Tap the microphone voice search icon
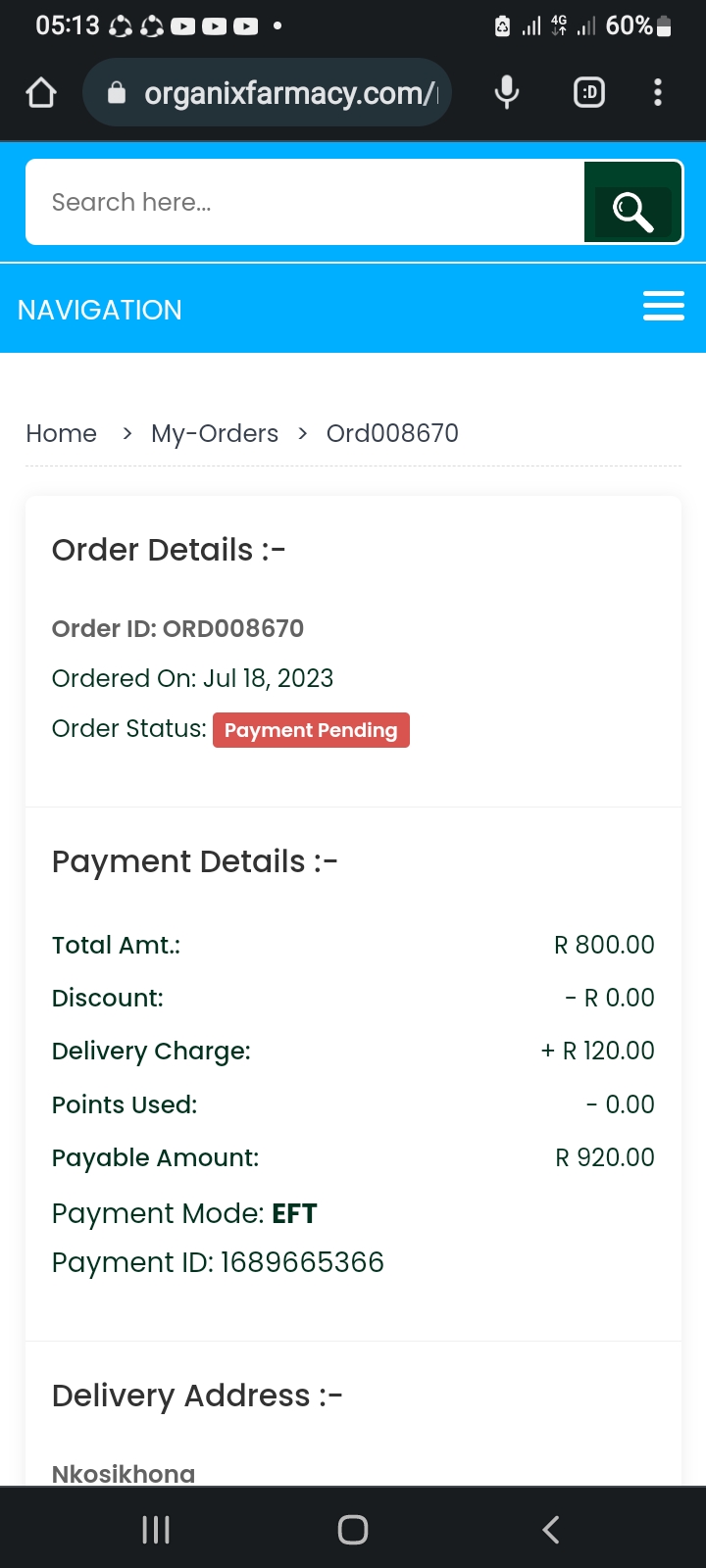The height and width of the screenshot is (1568, 706). coord(507,93)
